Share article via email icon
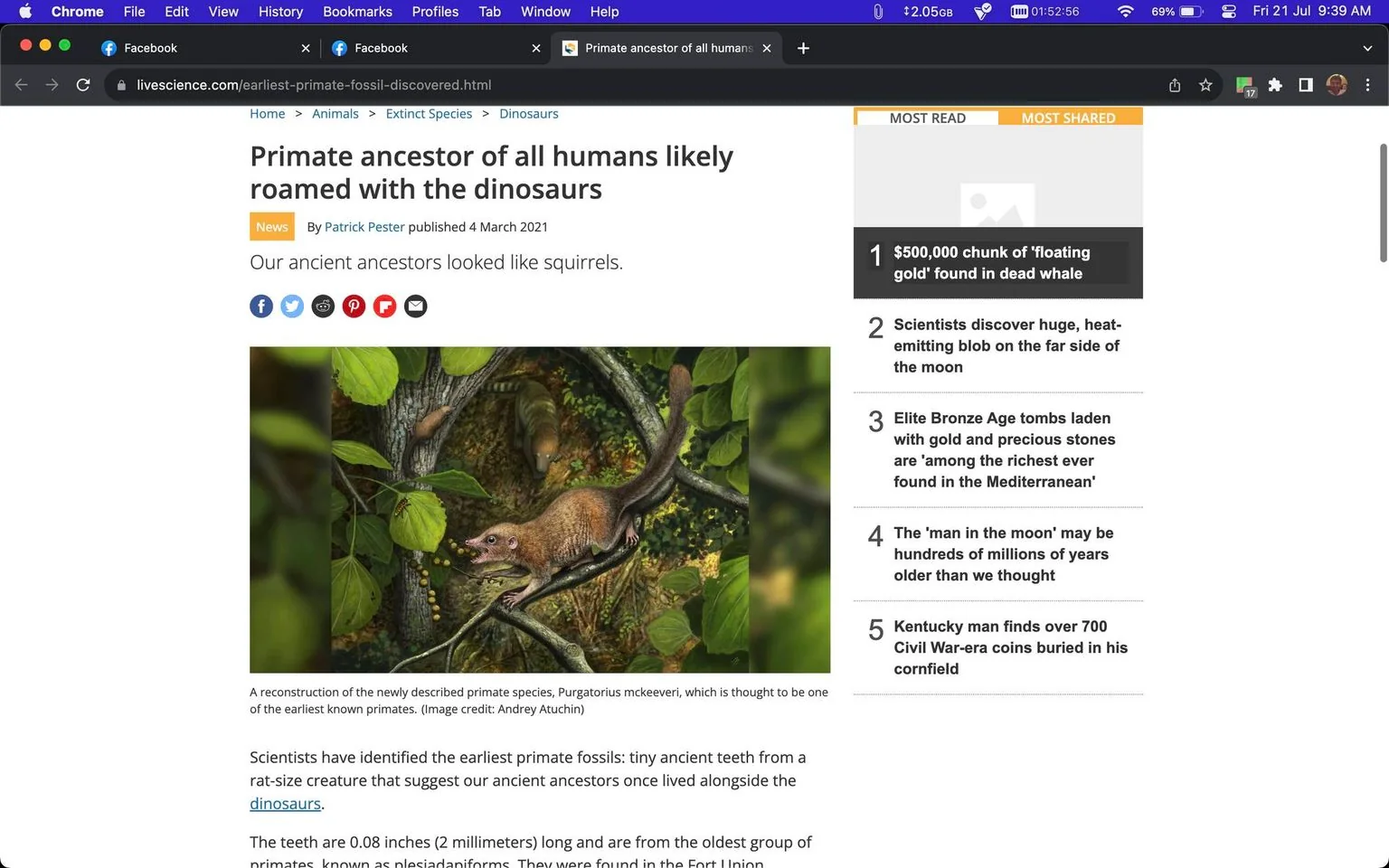 coord(415,307)
